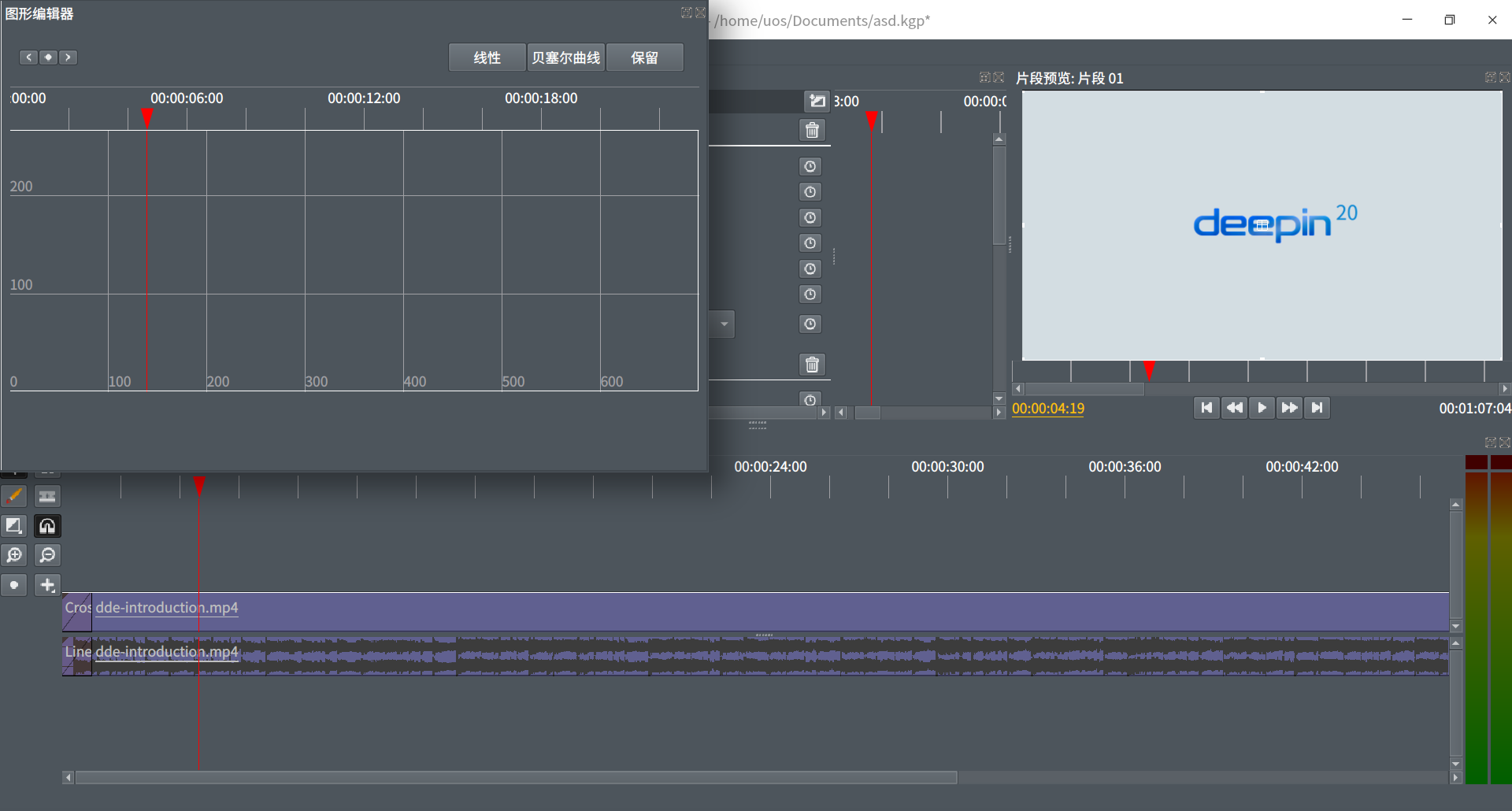Click the record dot button in timeline toolbar

[14, 585]
